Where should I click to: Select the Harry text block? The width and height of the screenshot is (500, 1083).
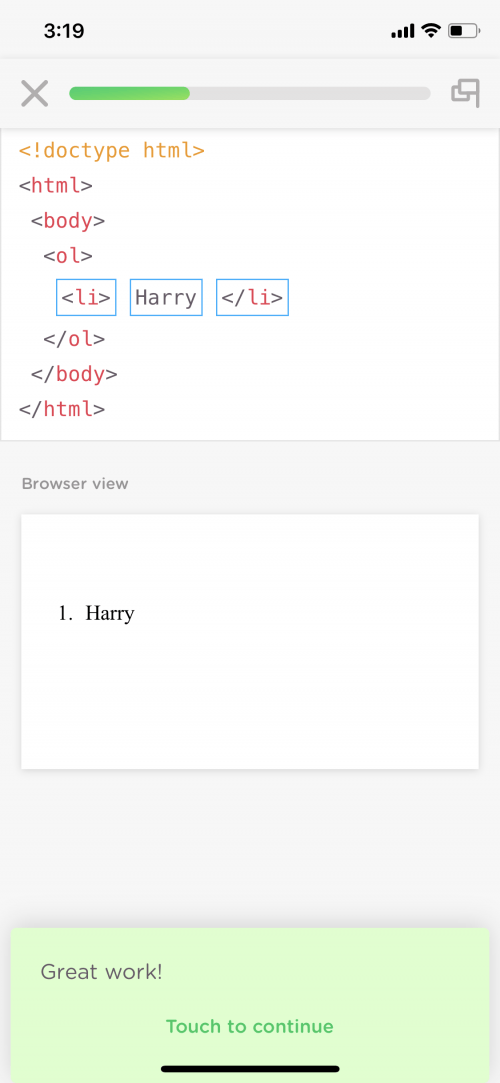[166, 298]
